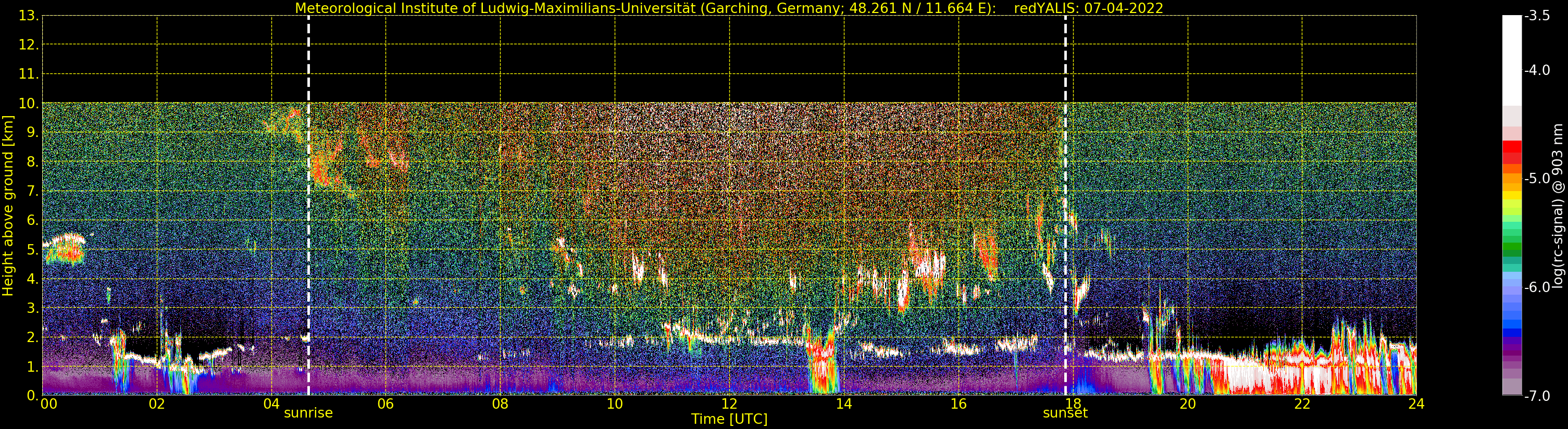Click the '2.' tick on the height axis
1568x429 pixels.
coord(32,338)
